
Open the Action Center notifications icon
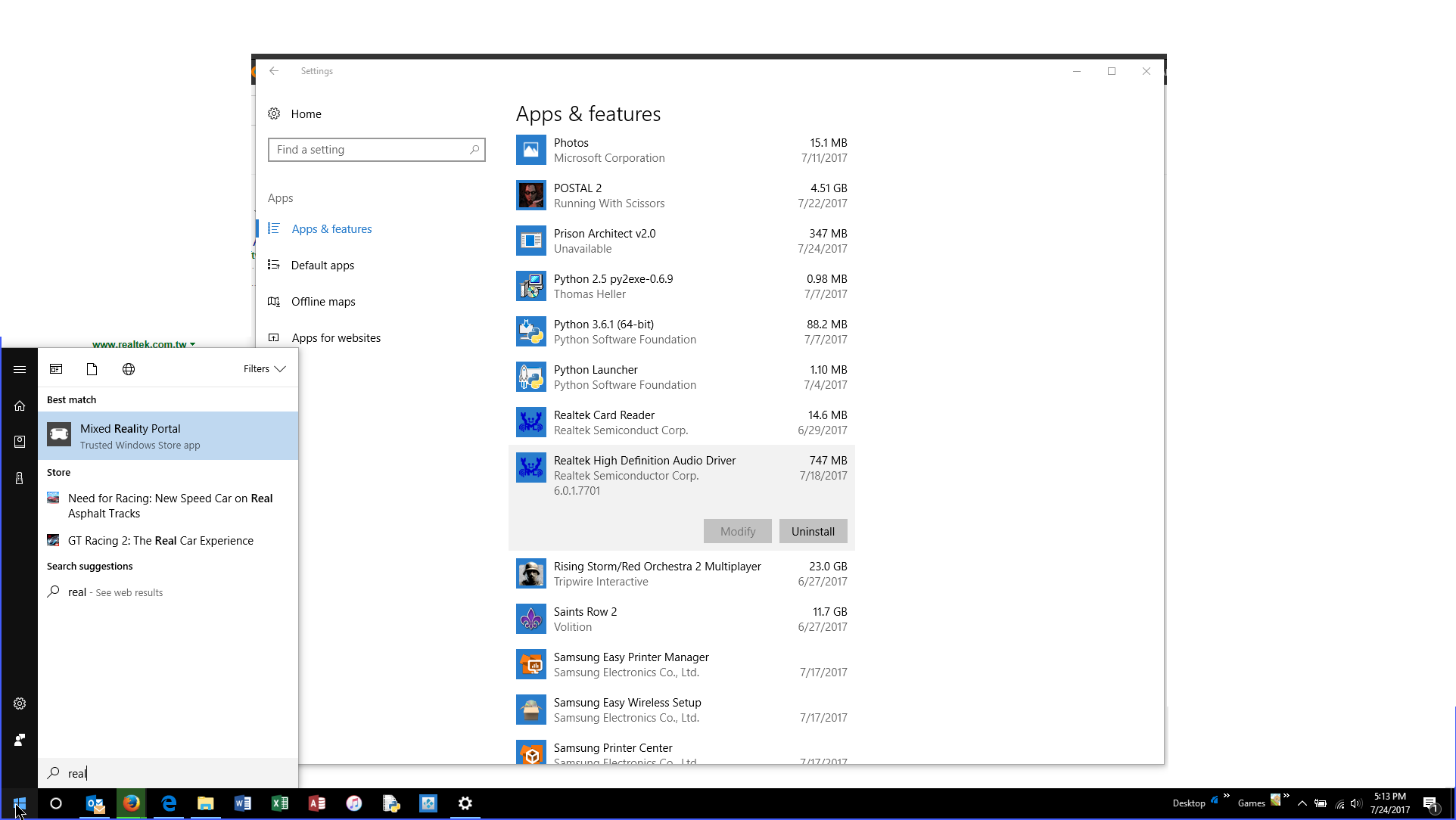point(1430,803)
